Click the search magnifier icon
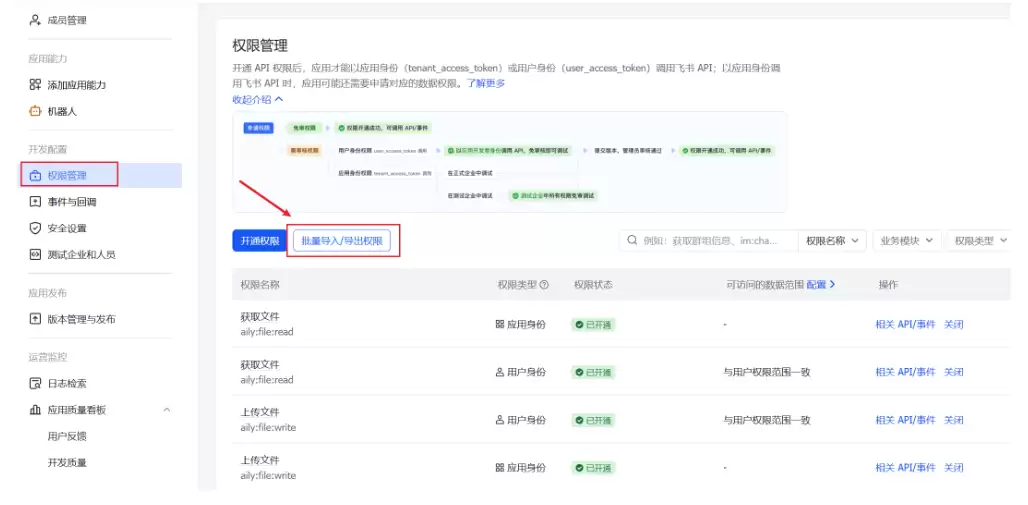Screen dimensions: 1028x505 (x=632, y=240)
